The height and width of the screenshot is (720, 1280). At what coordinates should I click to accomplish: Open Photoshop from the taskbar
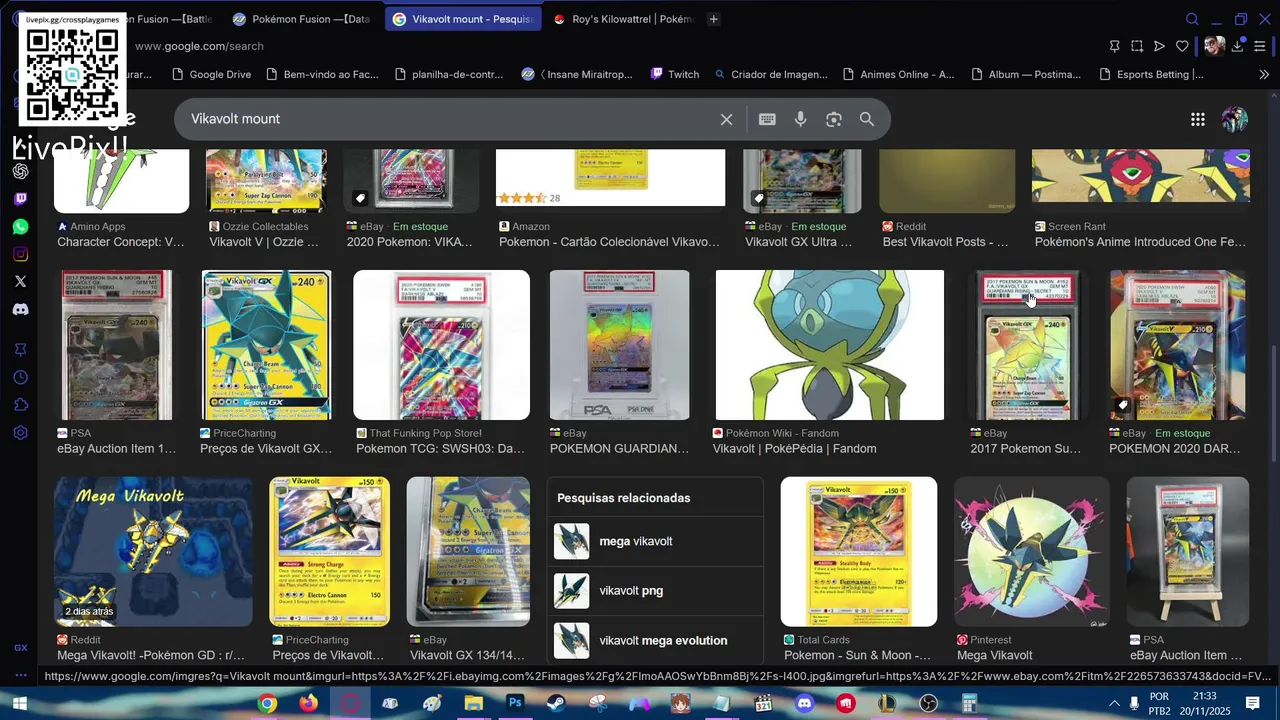[x=515, y=704]
